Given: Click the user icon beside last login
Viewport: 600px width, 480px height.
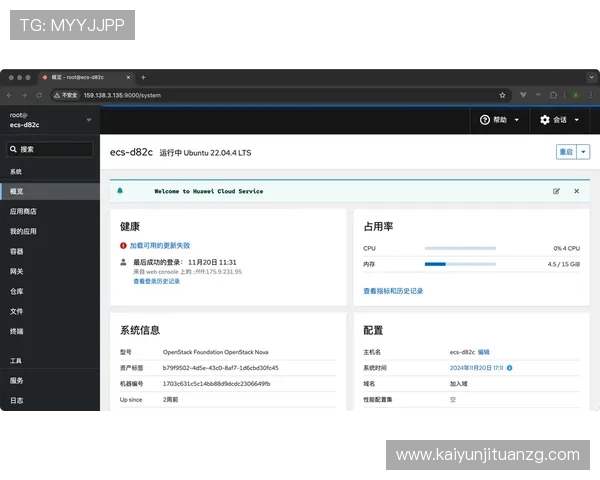Looking at the screenshot, I should tap(123, 262).
